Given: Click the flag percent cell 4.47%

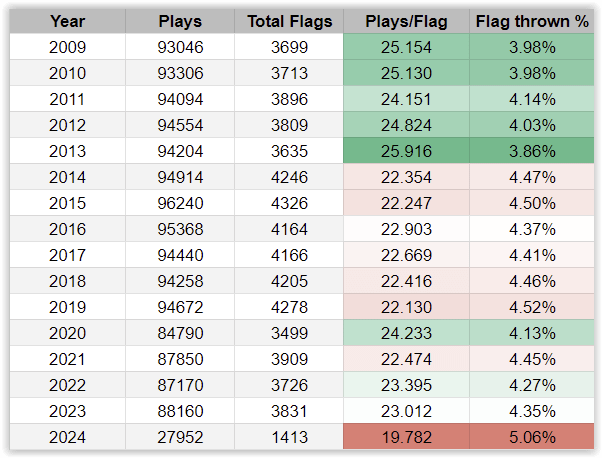Looking at the screenshot, I should pos(532,177).
